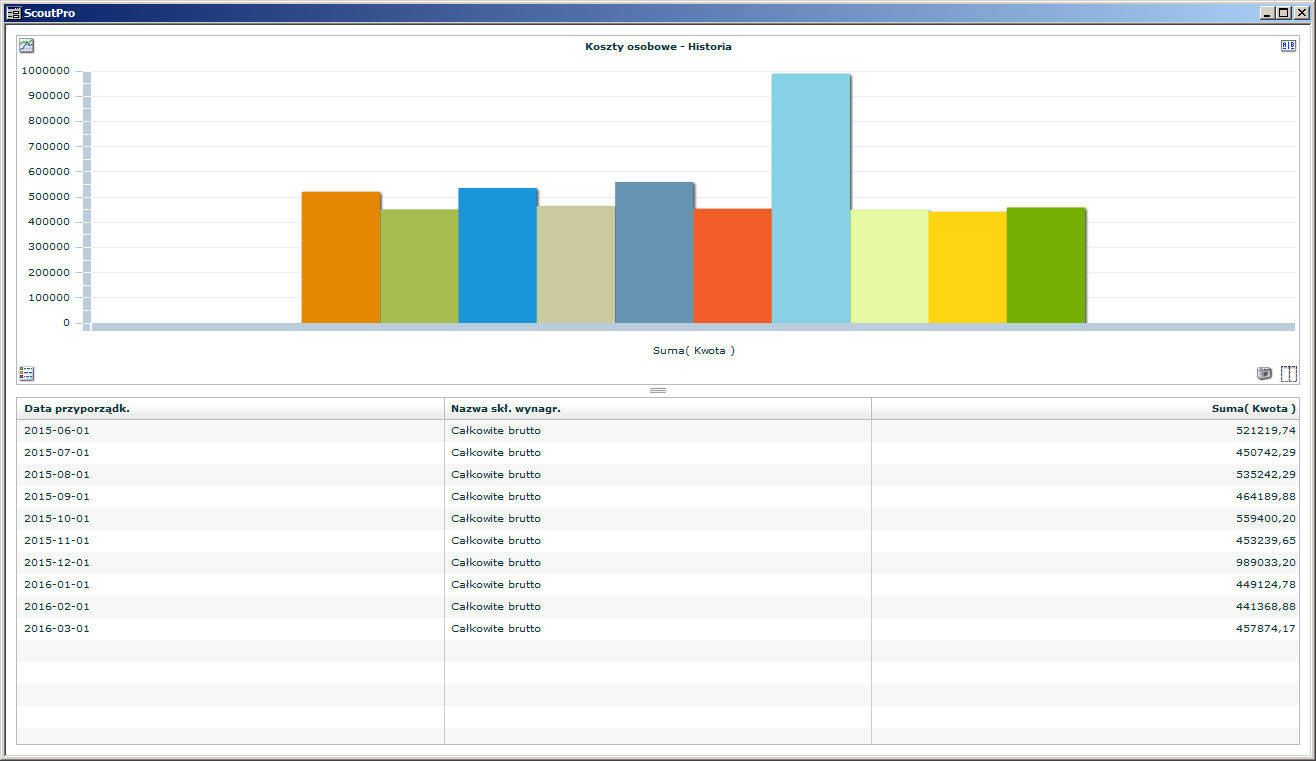Click the camera snapshot icon
1316x761 pixels.
tap(1264, 373)
